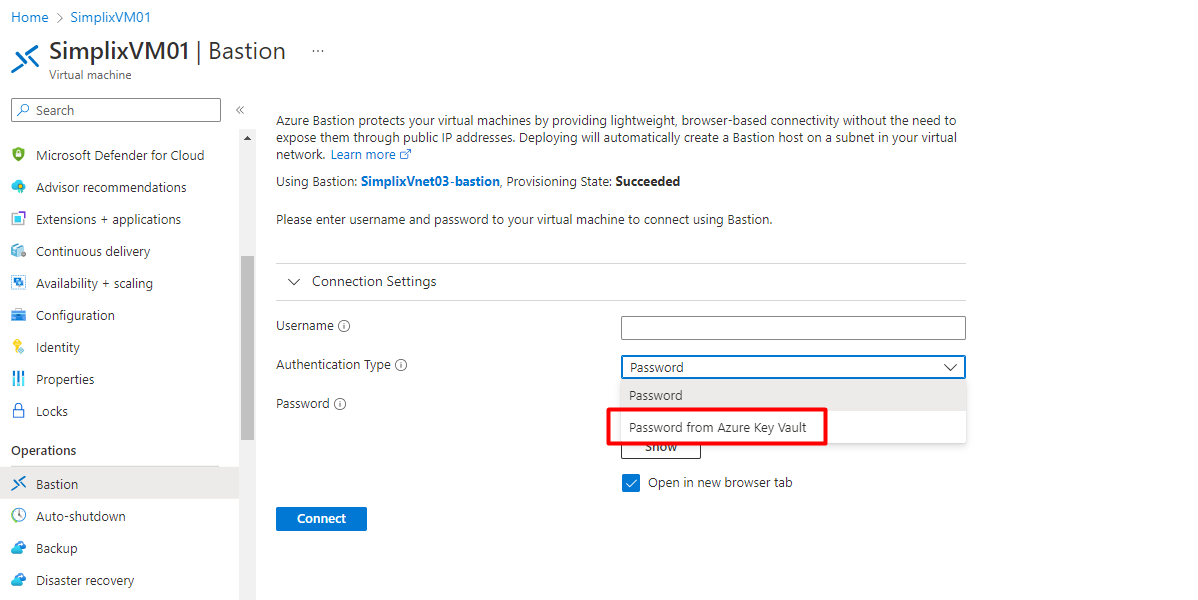Viewport: 1198px width, 600px height.
Task: Click the sidebar vertical scrollbar thumb
Action: coord(247,347)
